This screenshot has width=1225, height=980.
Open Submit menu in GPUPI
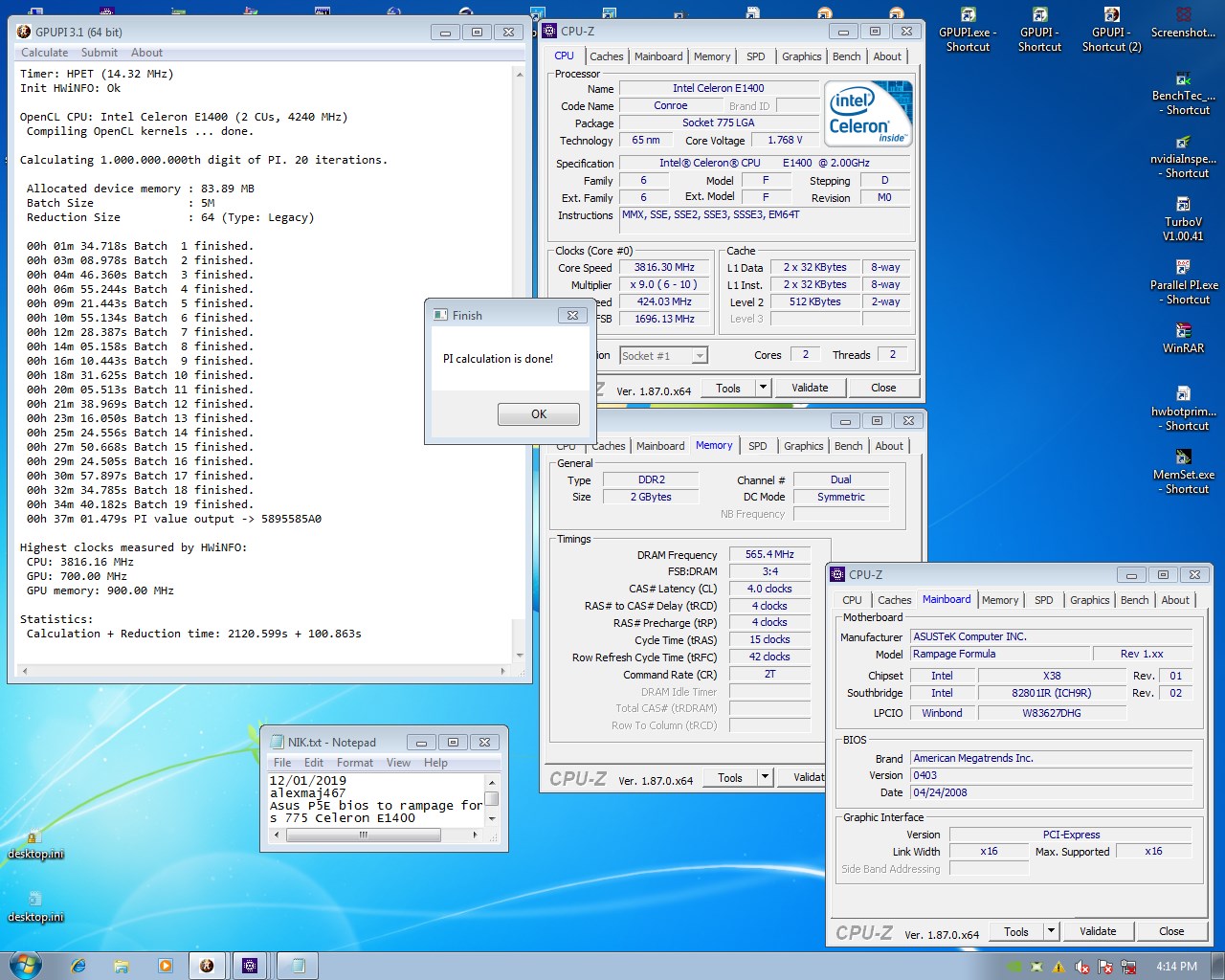pos(100,53)
